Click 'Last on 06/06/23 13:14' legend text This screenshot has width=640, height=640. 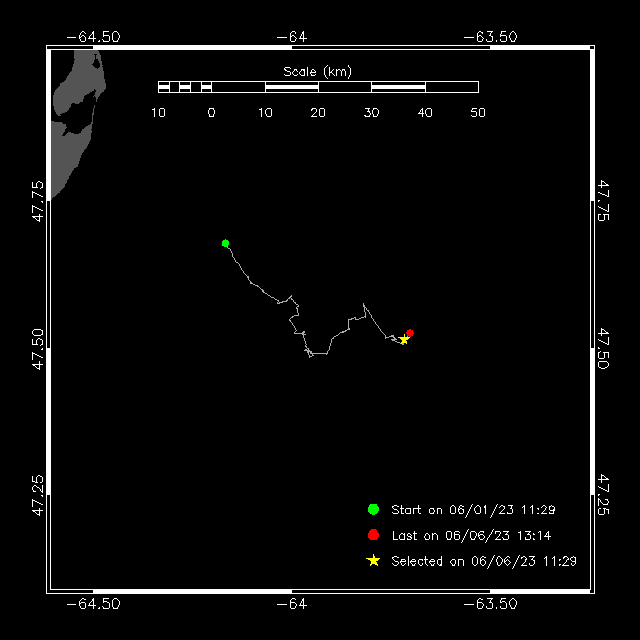[x=471, y=536]
